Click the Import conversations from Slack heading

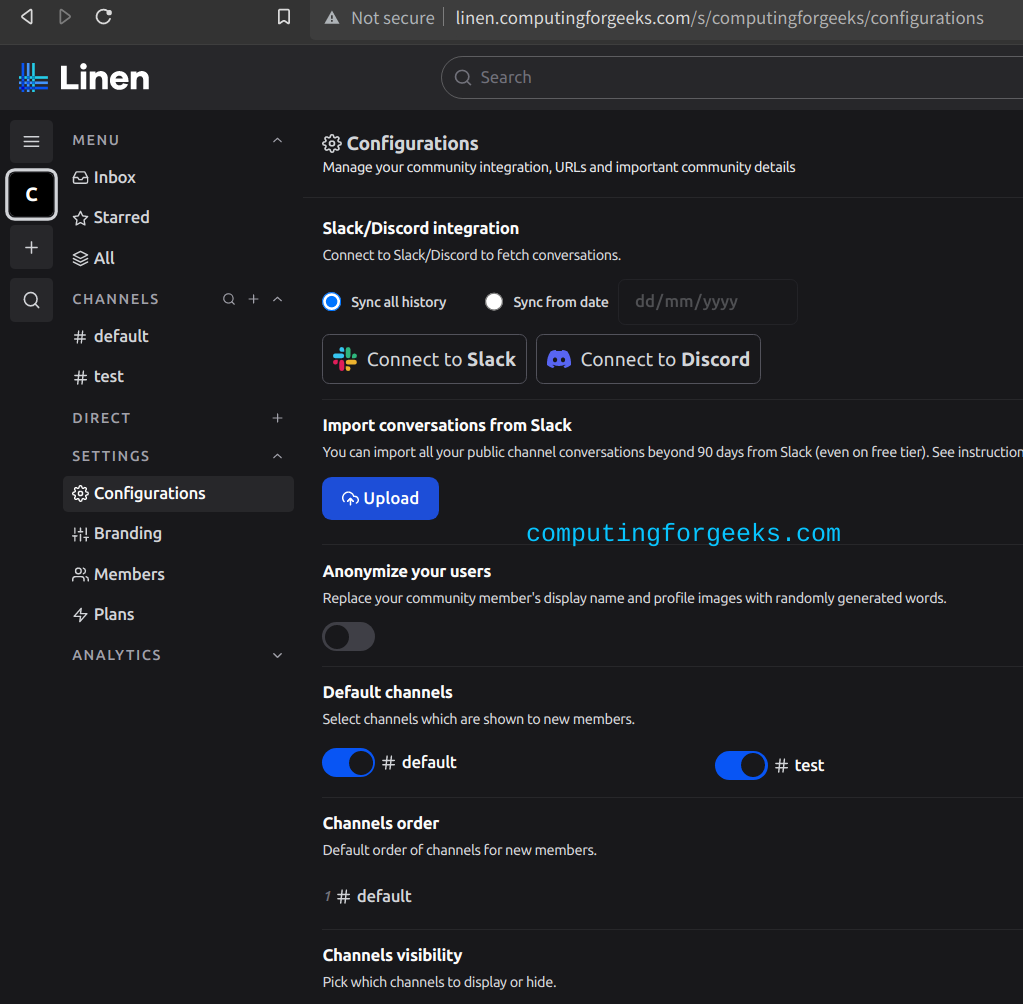point(447,425)
